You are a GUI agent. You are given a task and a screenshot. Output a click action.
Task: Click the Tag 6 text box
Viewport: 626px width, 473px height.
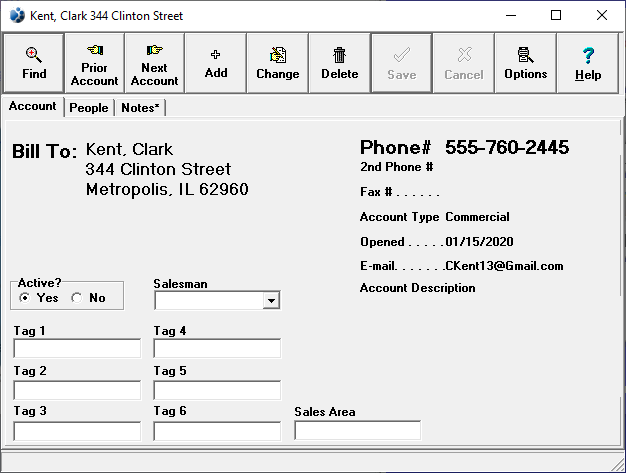point(217,431)
